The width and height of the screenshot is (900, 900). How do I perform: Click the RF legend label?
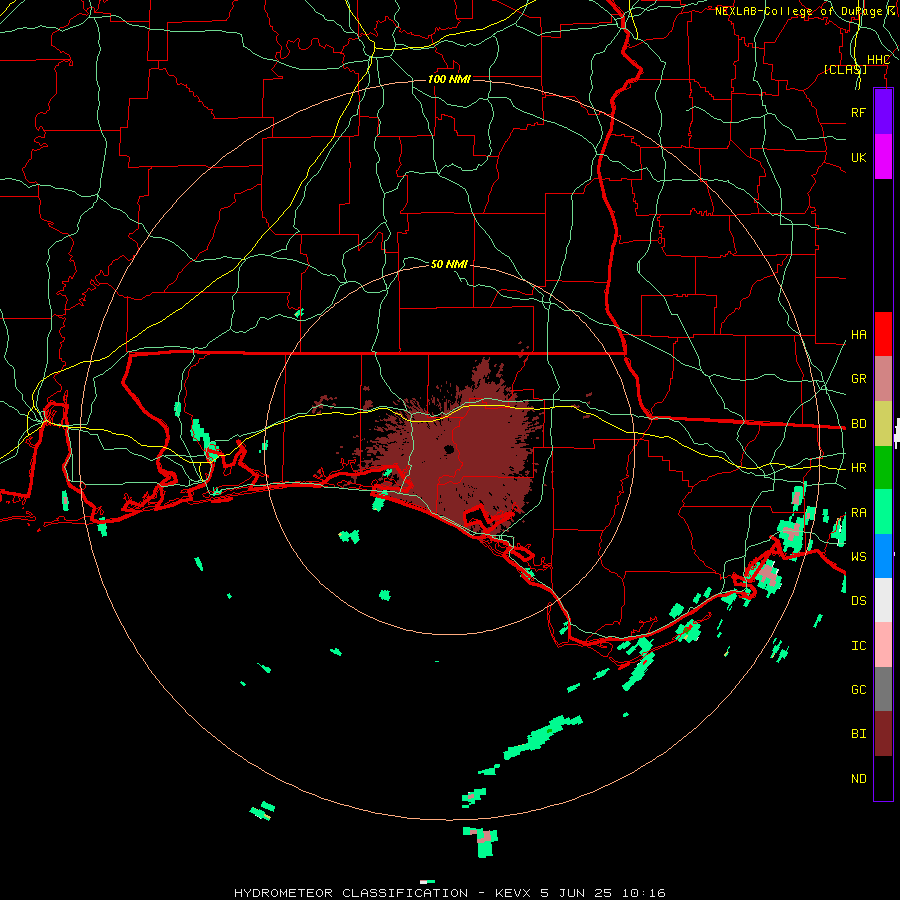[x=858, y=112]
